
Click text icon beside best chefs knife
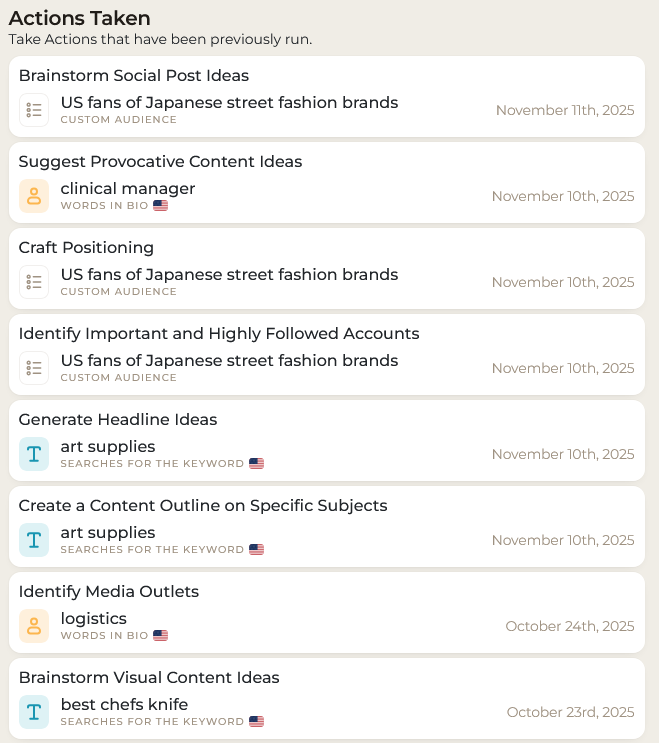[34, 712]
